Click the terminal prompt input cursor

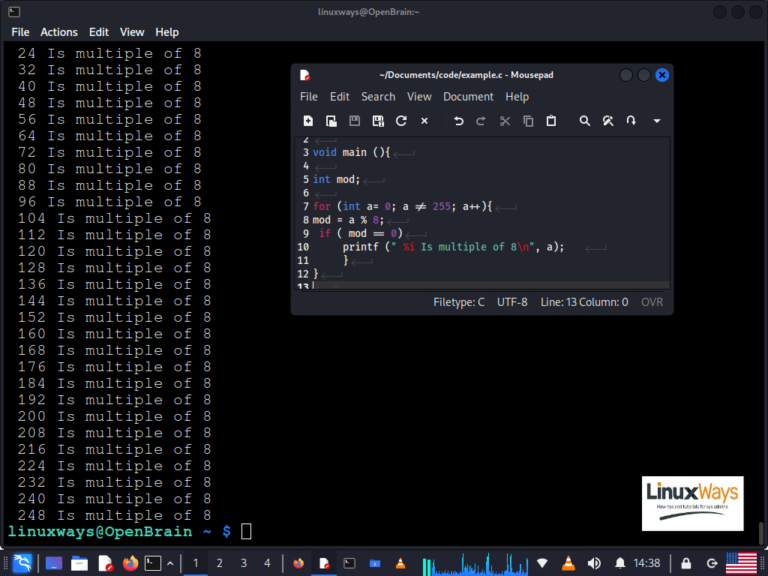click(x=246, y=531)
